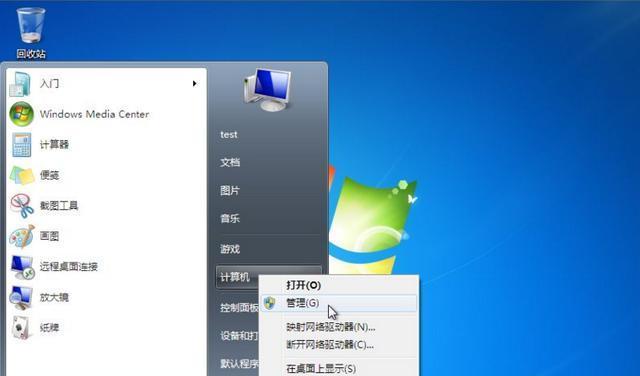This screenshot has width=640, height=376.
Task: Open the 放大镜 magnifier icon
Action: (x=21, y=297)
